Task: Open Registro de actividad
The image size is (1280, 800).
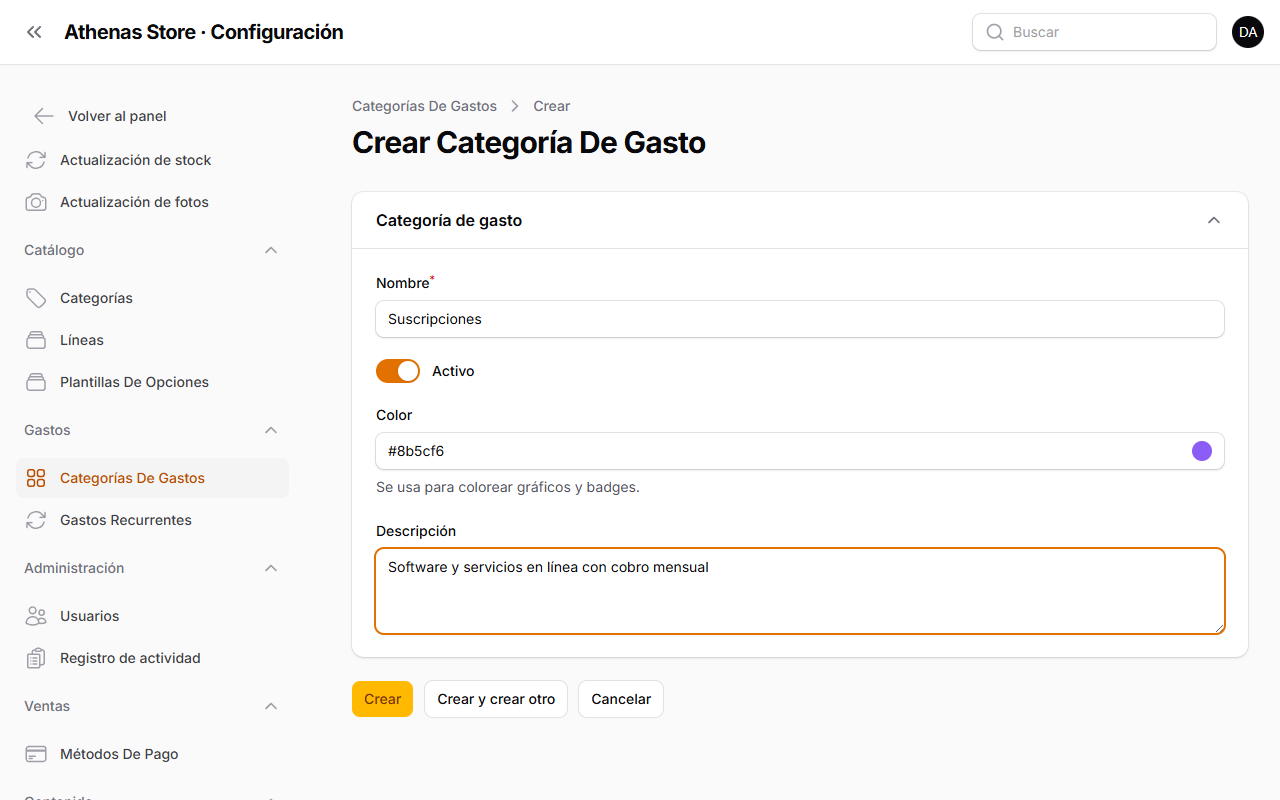Action: tap(152, 658)
